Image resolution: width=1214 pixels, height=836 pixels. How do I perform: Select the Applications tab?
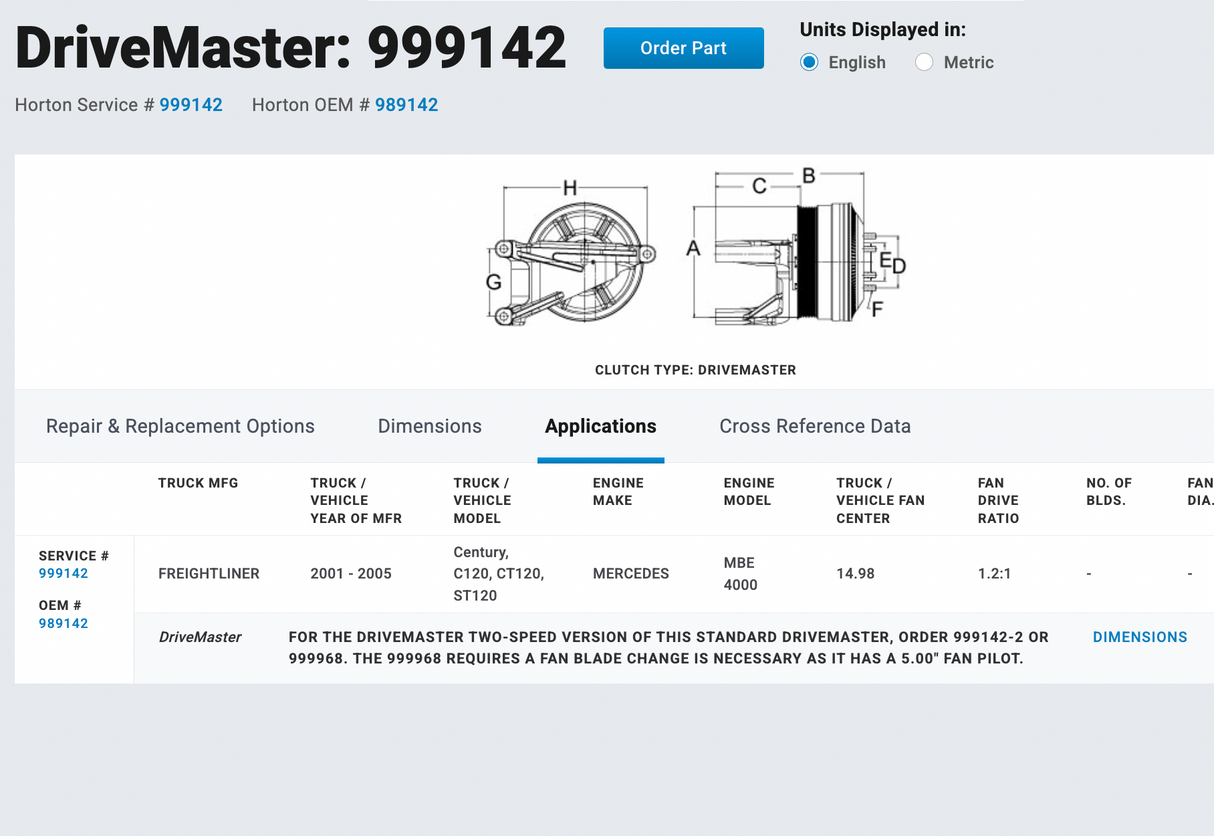[600, 426]
